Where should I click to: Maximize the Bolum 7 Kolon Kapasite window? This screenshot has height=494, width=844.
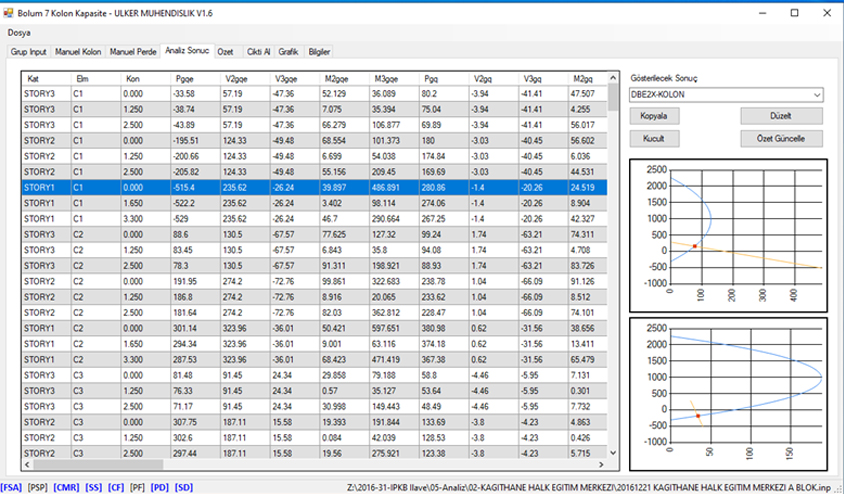[794, 13]
